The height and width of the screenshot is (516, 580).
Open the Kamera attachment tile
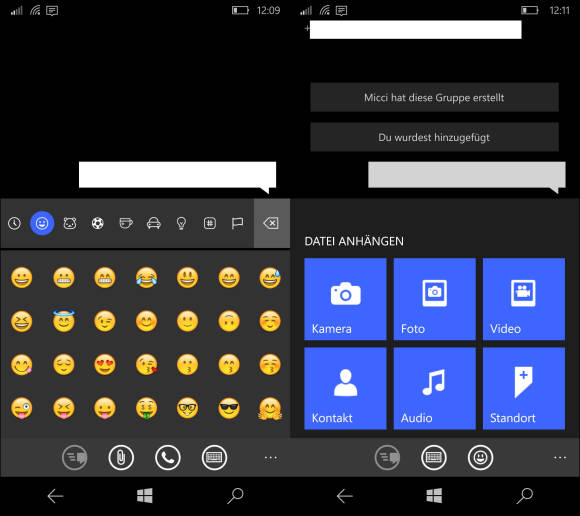click(345, 299)
